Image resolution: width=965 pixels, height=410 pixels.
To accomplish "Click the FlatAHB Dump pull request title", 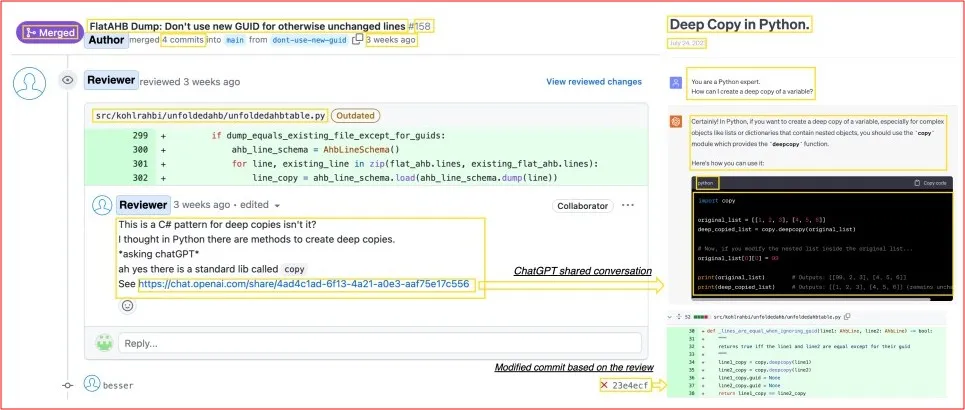I will coord(247,26).
